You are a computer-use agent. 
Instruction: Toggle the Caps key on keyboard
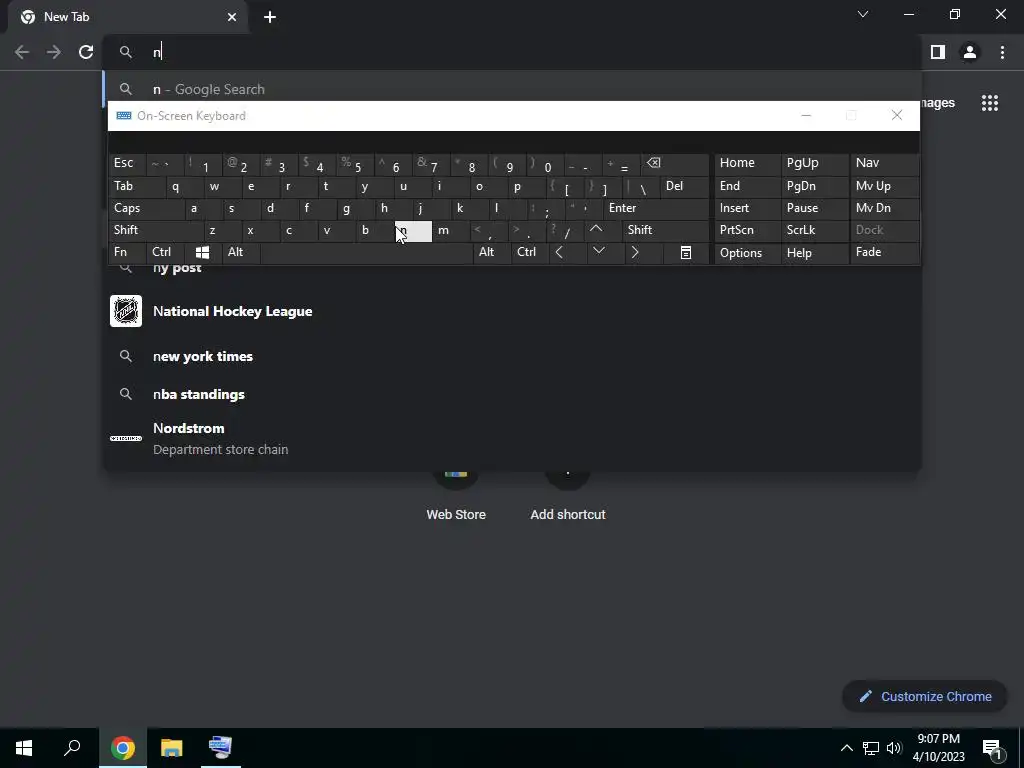pos(146,208)
